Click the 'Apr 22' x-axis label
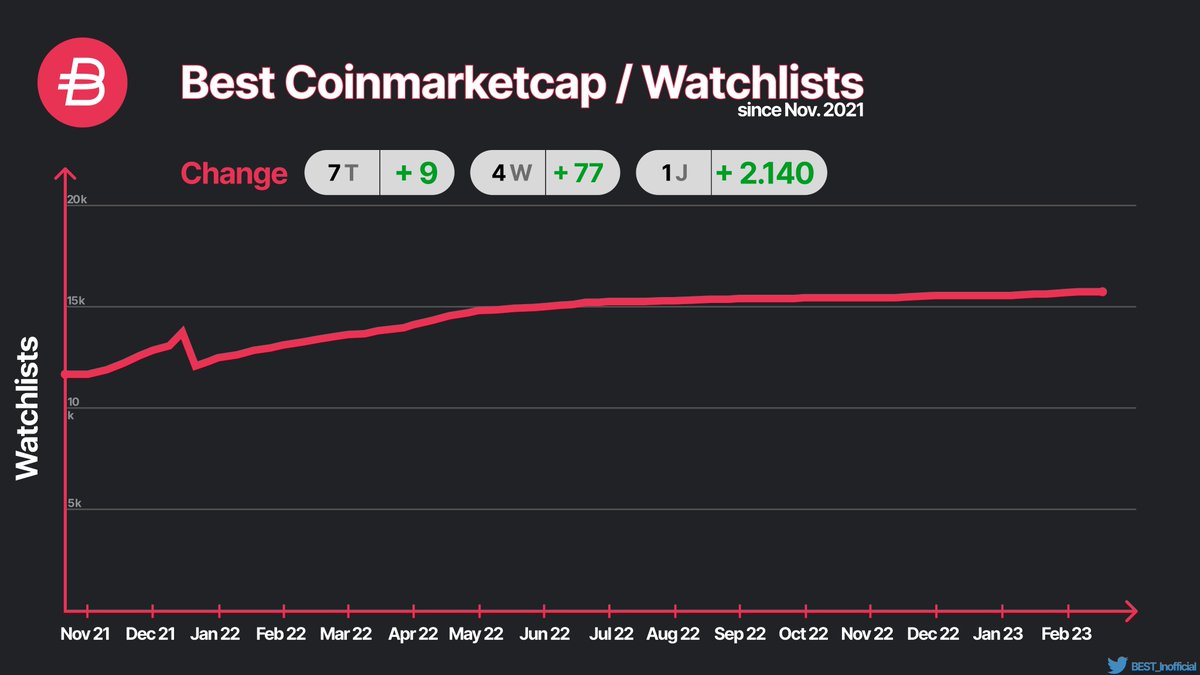This screenshot has height=675, width=1200. [413, 633]
